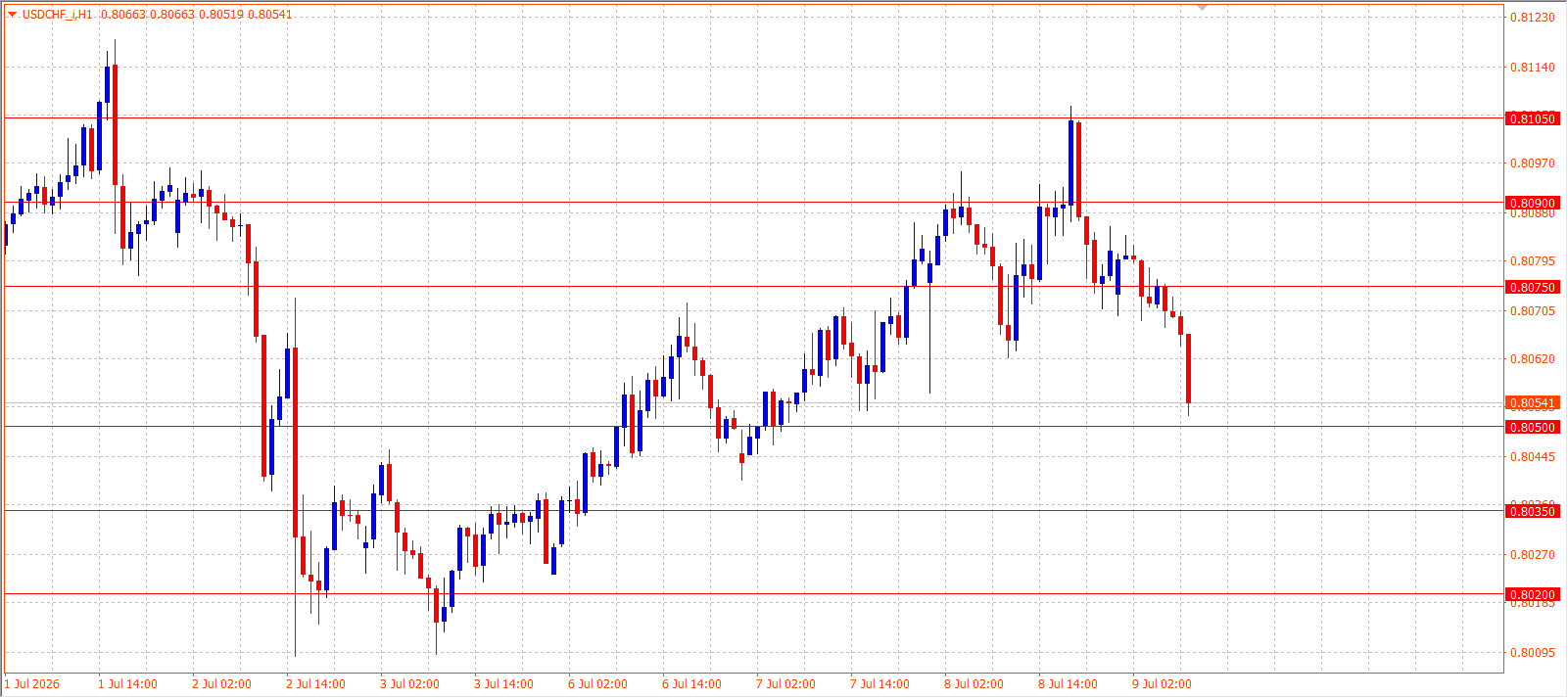
Task: Click the 0.80795 value on price axis
Action: (1532, 261)
